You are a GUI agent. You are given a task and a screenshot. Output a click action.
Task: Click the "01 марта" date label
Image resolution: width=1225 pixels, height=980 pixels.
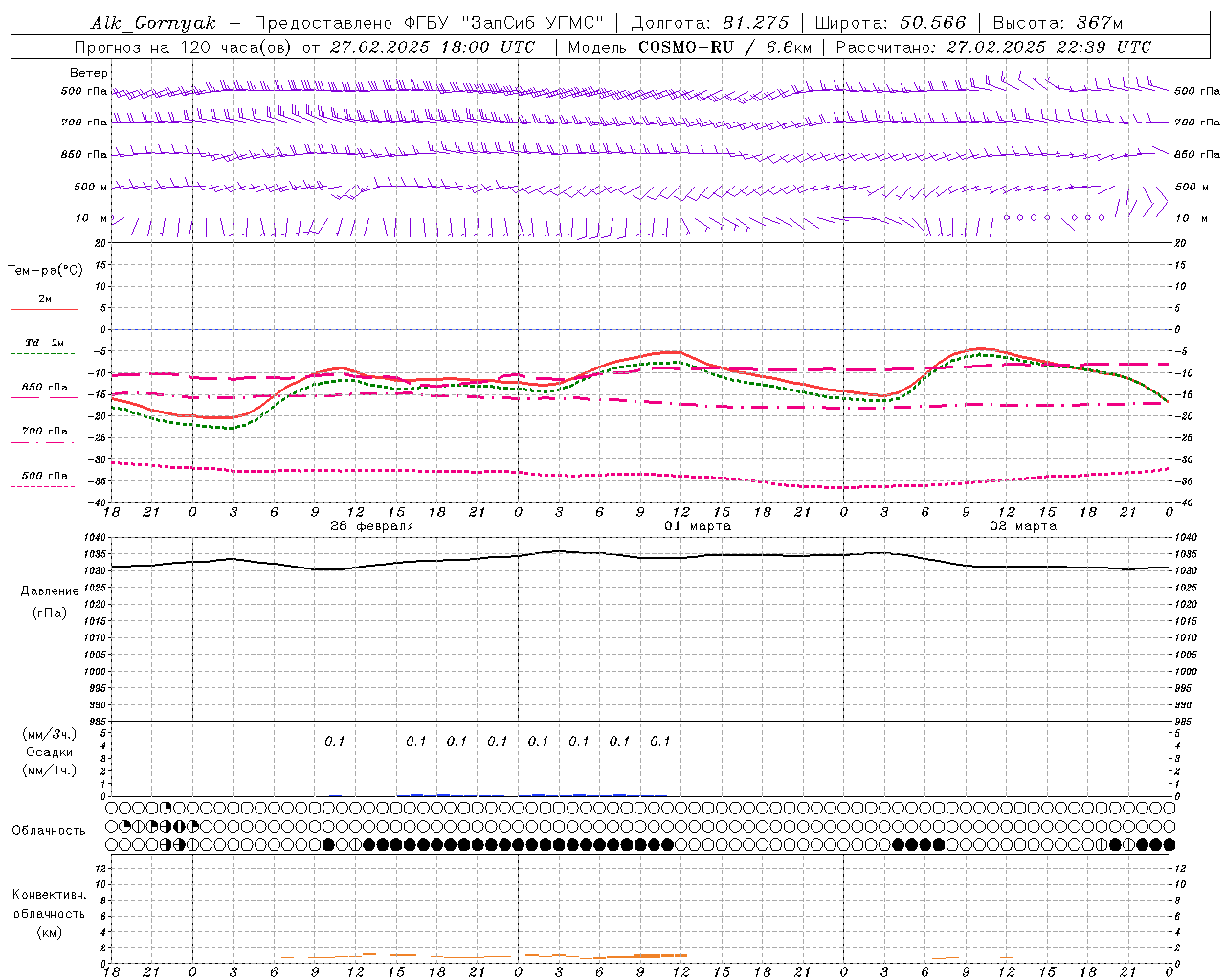point(698,526)
